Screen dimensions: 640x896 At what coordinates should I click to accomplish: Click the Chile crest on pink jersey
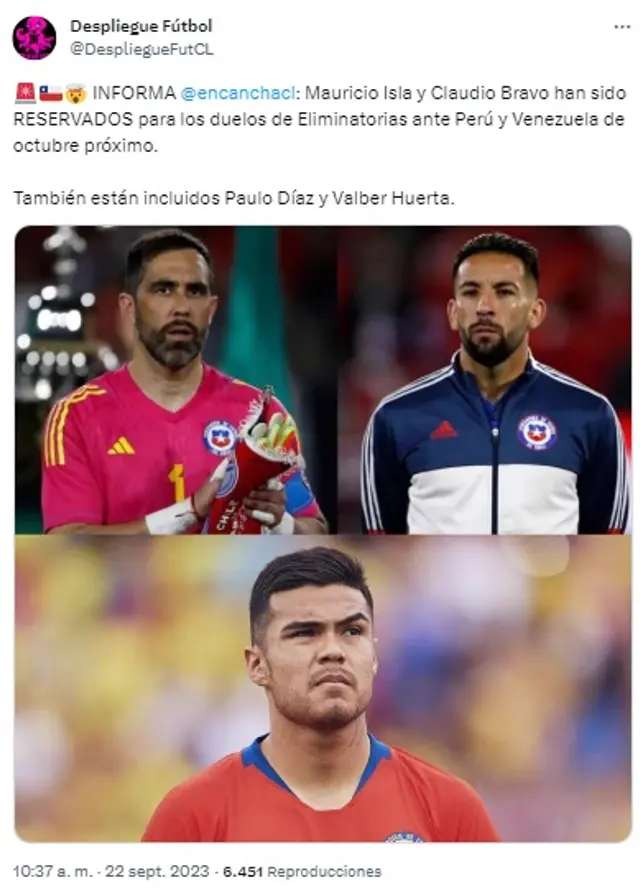tap(220, 438)
